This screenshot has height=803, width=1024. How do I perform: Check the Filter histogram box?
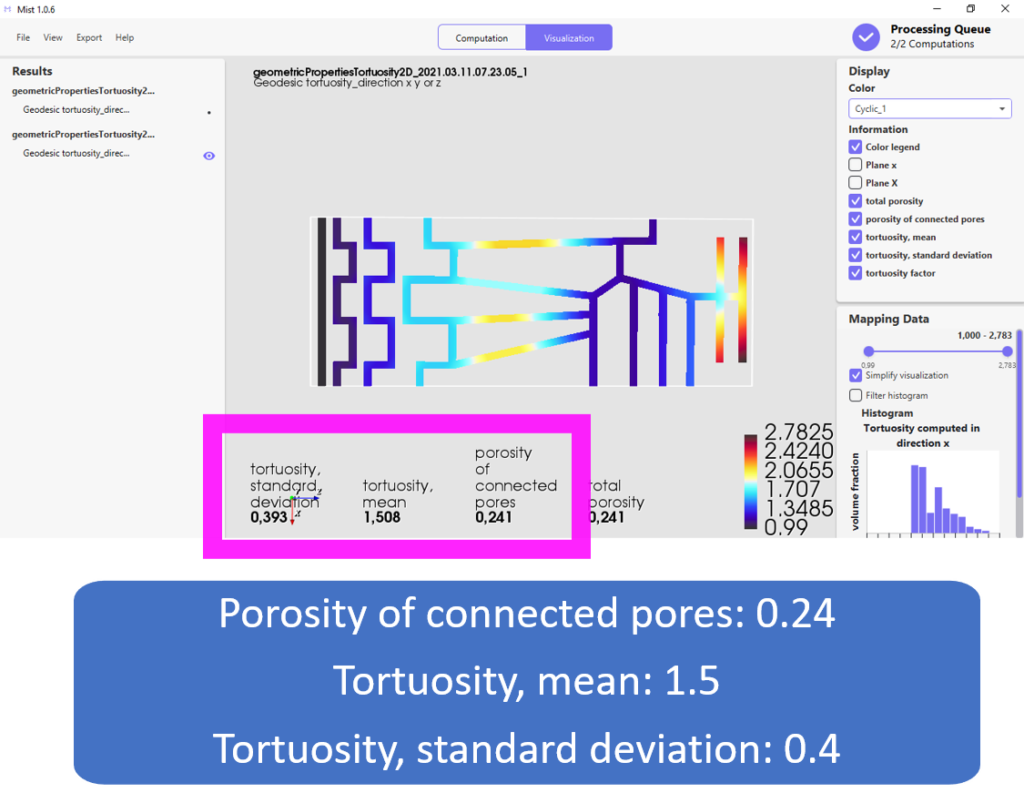(x=855, y=395)
